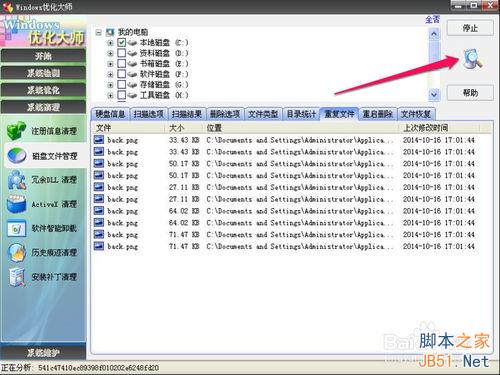
Task: Click the magnifier scan icon
Action: coord(472,59)
